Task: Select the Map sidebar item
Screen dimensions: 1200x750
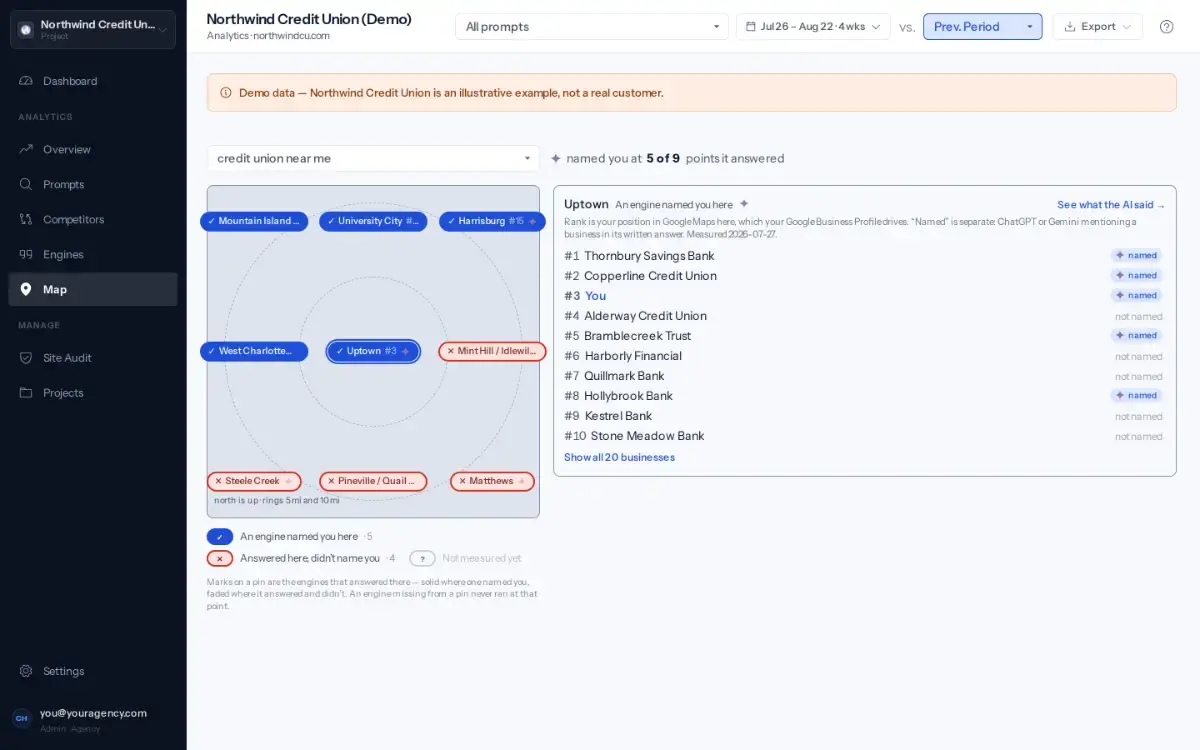Action: click(93, 289)
